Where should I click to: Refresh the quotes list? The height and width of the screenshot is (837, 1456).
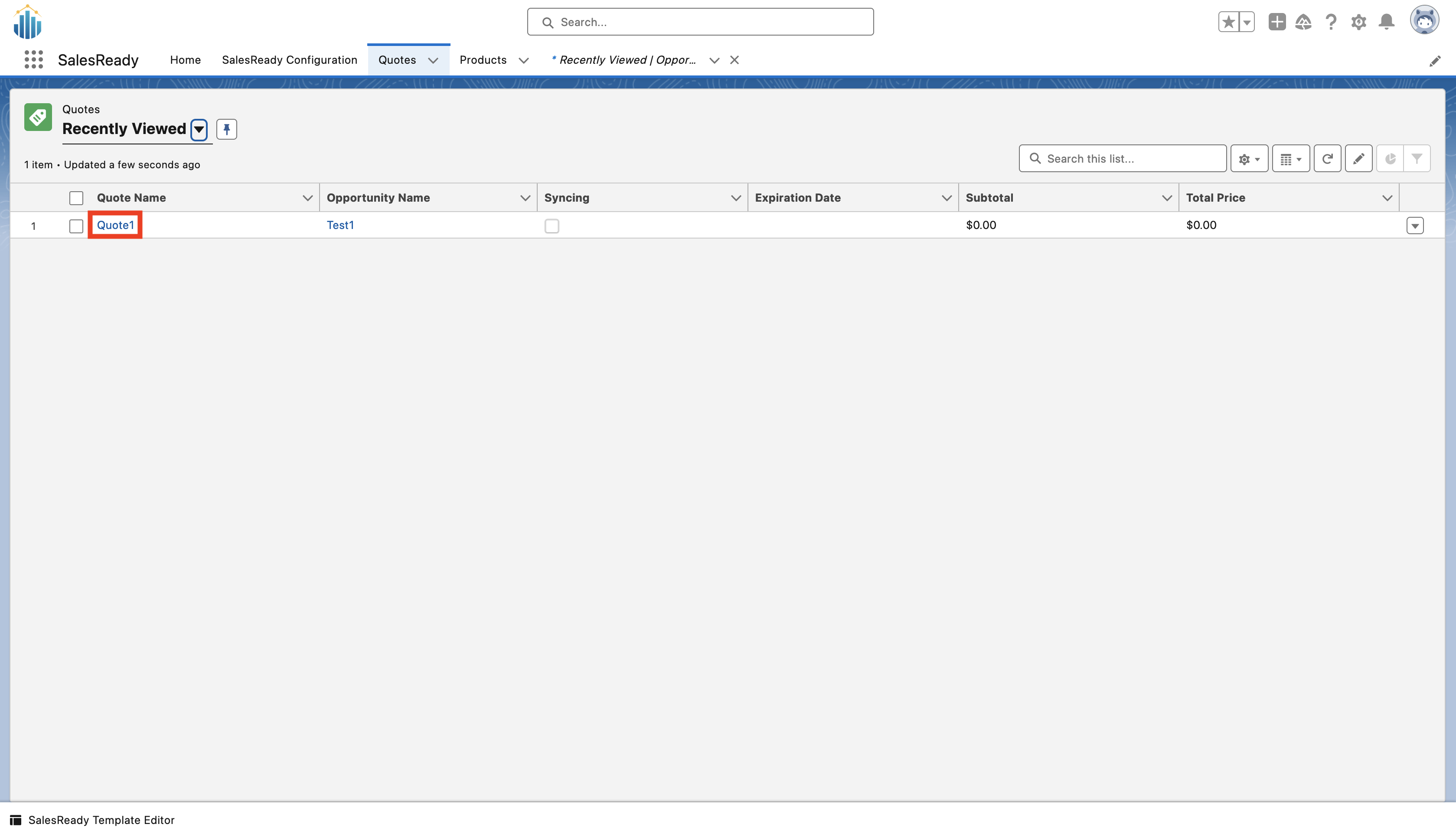point(1327,159)
